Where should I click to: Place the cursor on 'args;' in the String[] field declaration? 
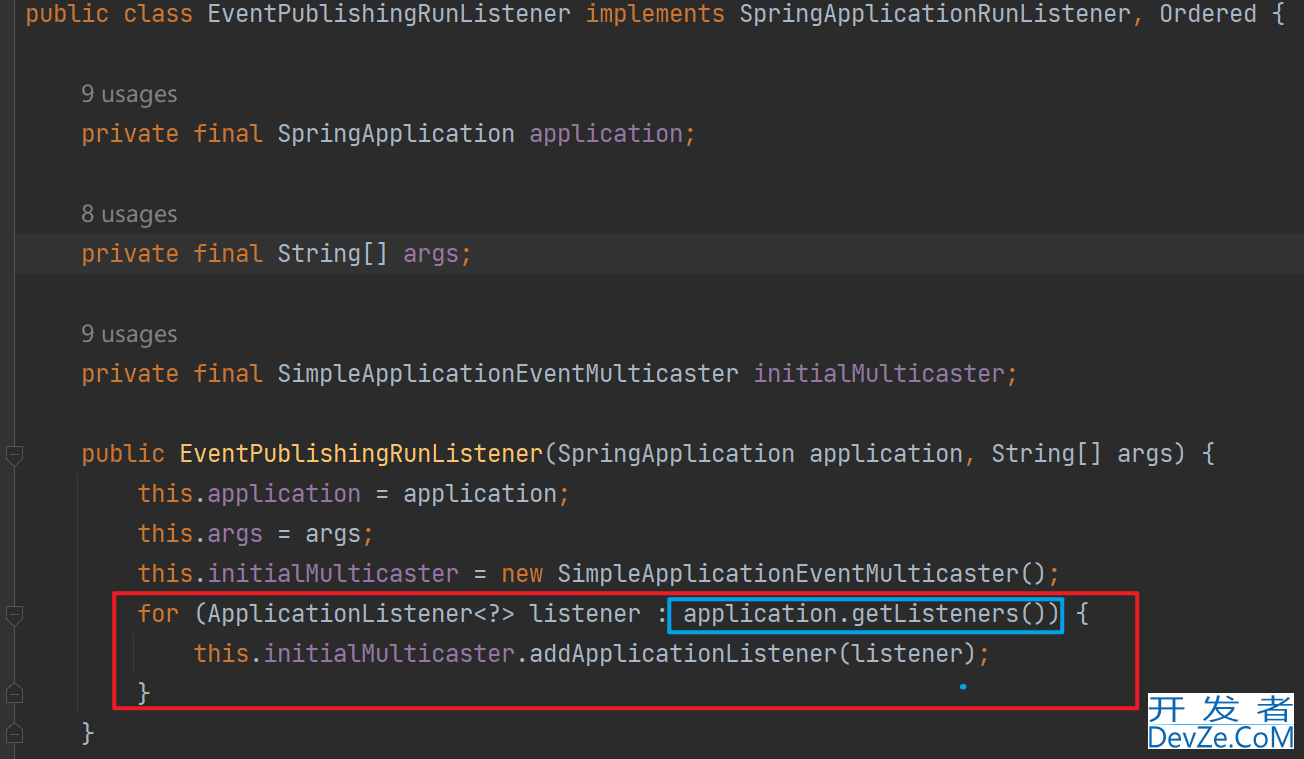coord(437,254)
